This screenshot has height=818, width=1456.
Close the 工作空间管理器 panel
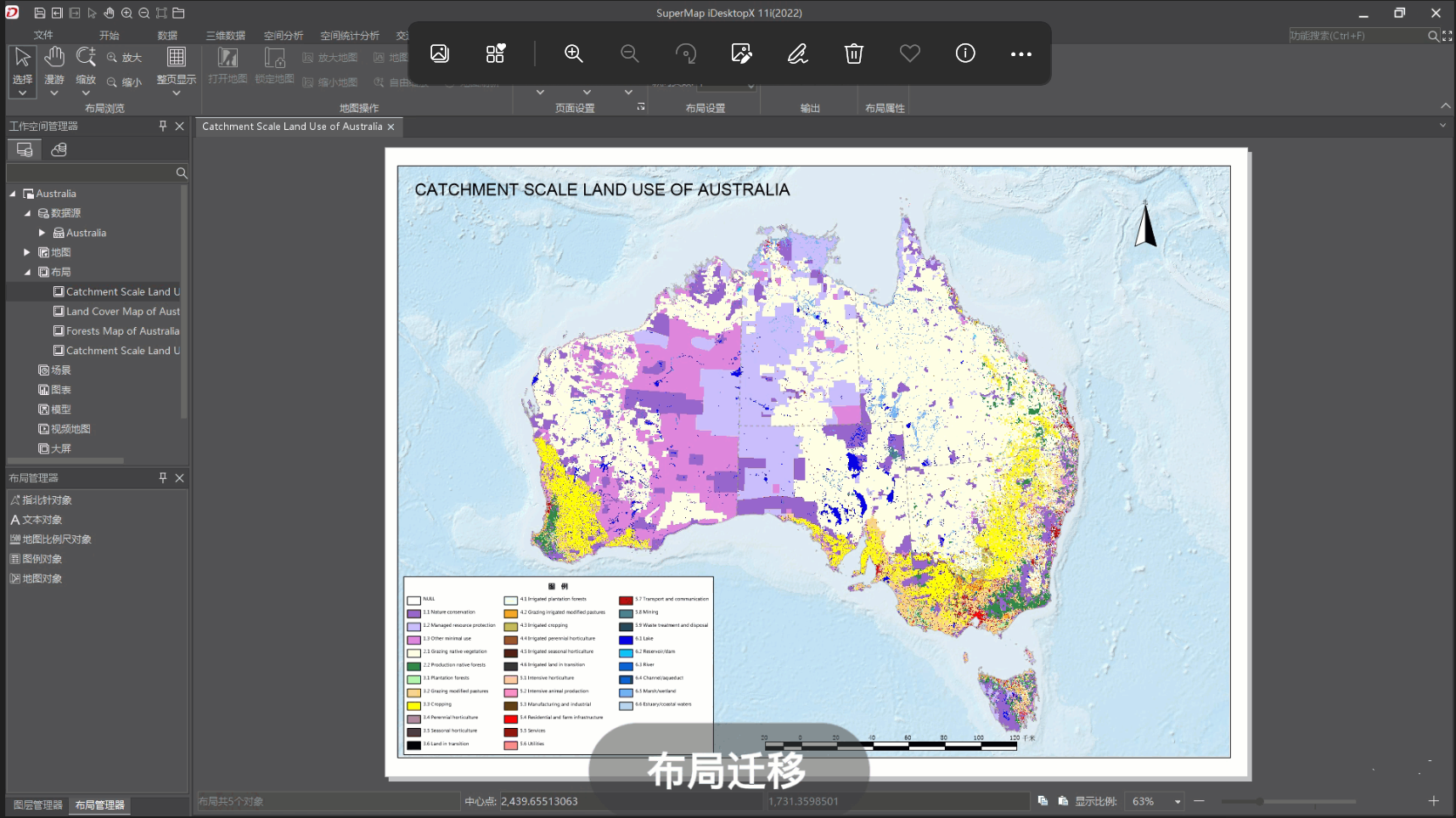[x=179, y=126]
